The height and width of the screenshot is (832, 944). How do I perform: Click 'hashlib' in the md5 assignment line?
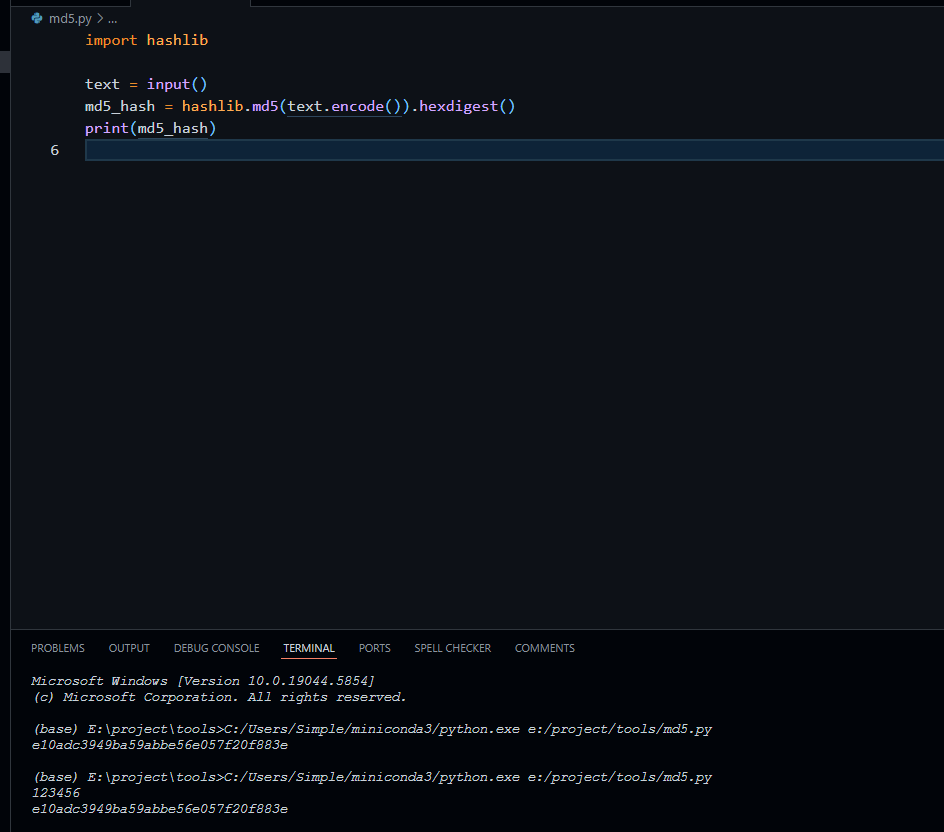coord(213,107)
